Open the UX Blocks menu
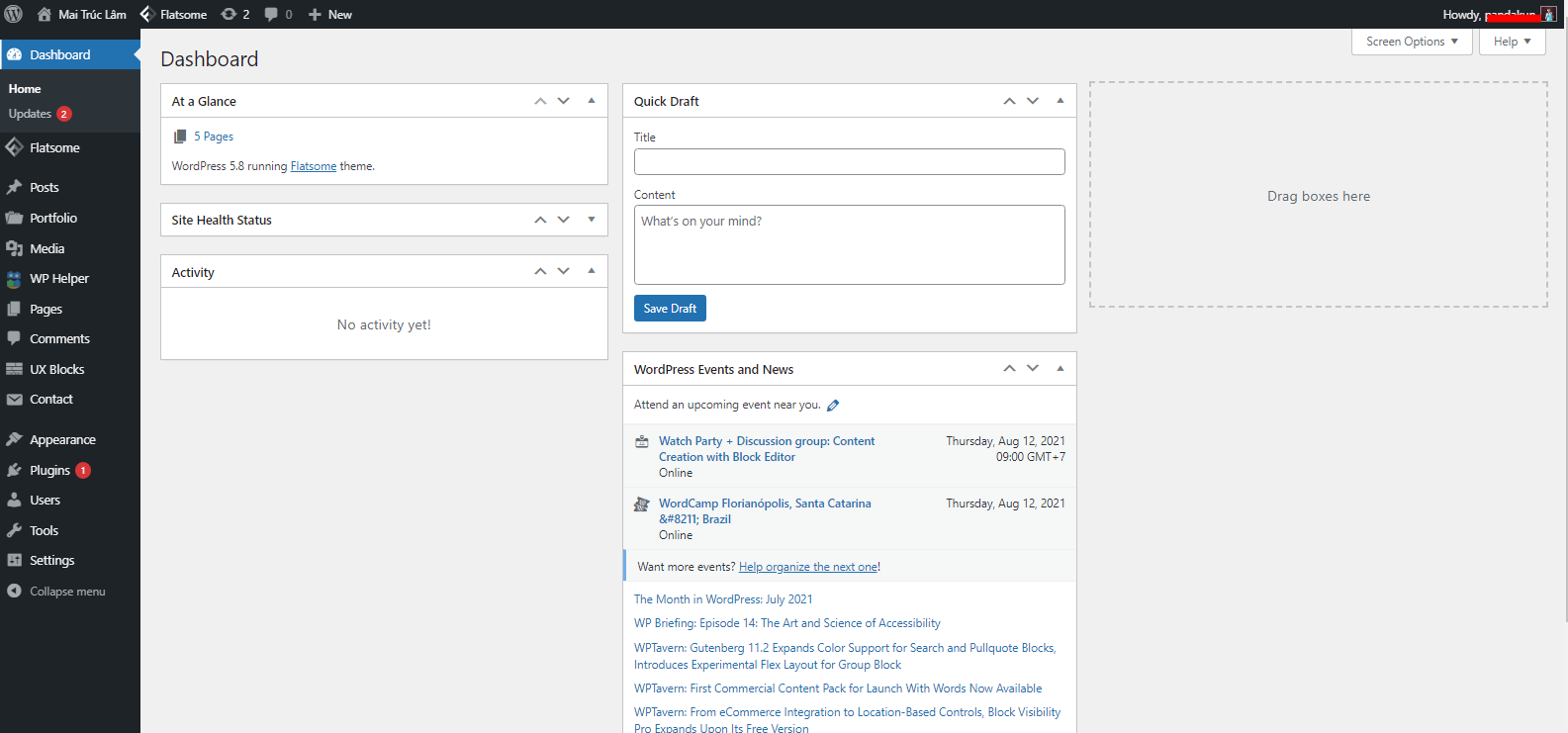The image size is (1568, 733). [69, 369]
